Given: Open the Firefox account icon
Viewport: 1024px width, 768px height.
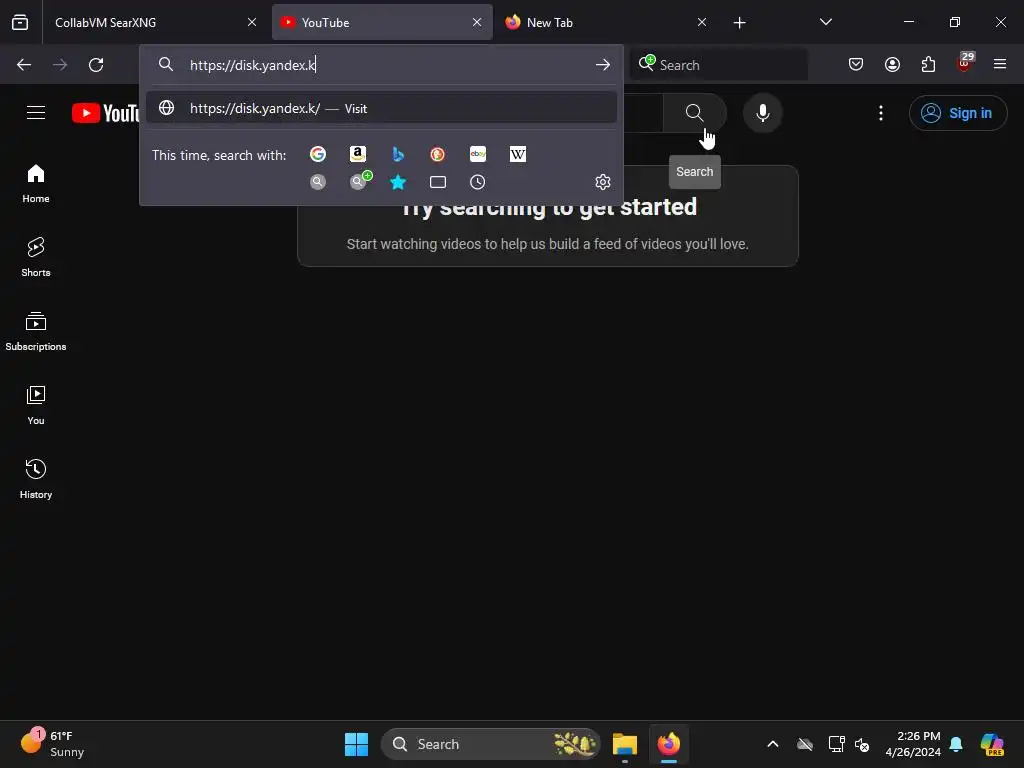Looking at the screenshot, I should coord(892,64).
